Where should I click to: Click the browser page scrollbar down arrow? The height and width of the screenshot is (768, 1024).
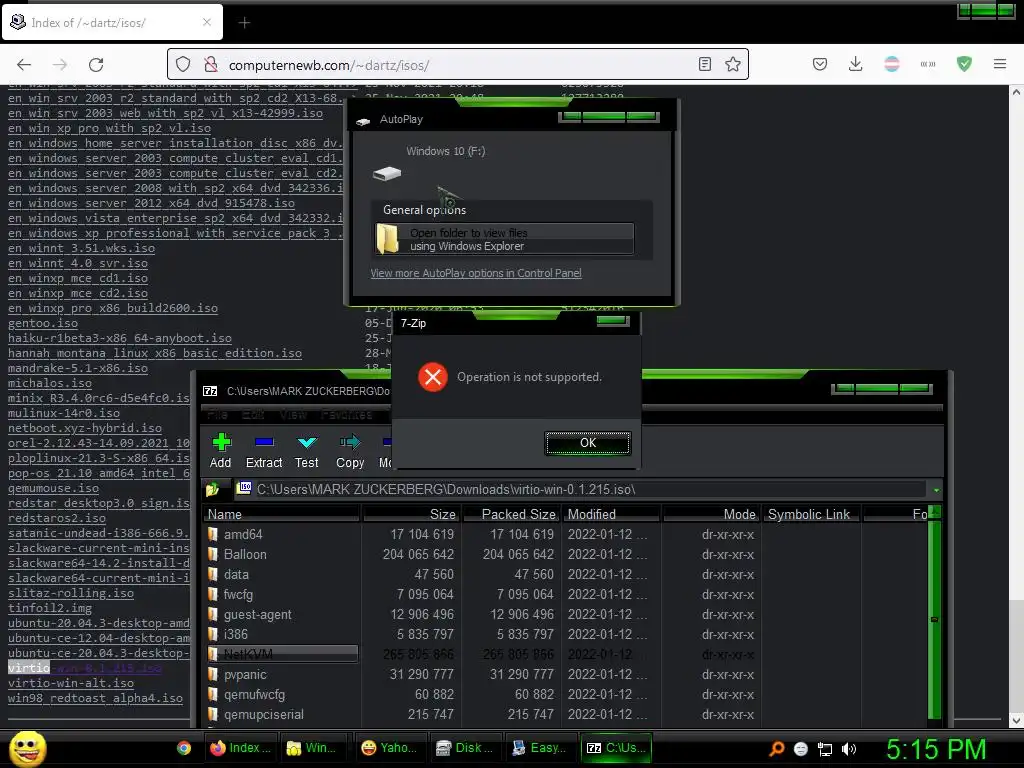point(1016,720)
